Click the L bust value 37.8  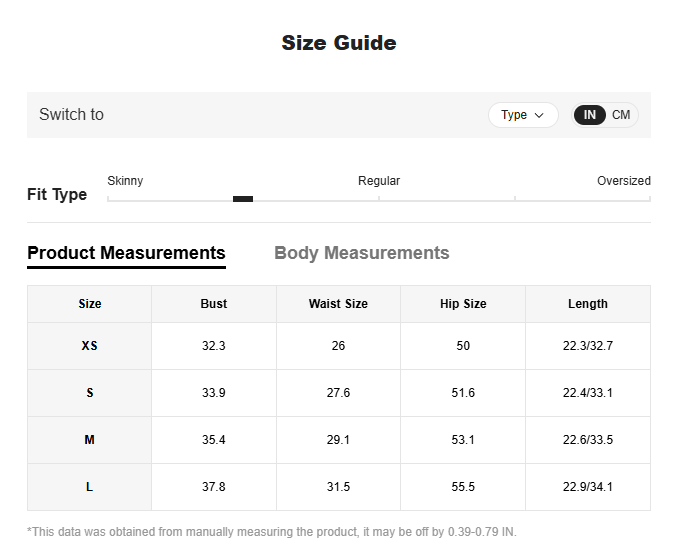(214, 487)
